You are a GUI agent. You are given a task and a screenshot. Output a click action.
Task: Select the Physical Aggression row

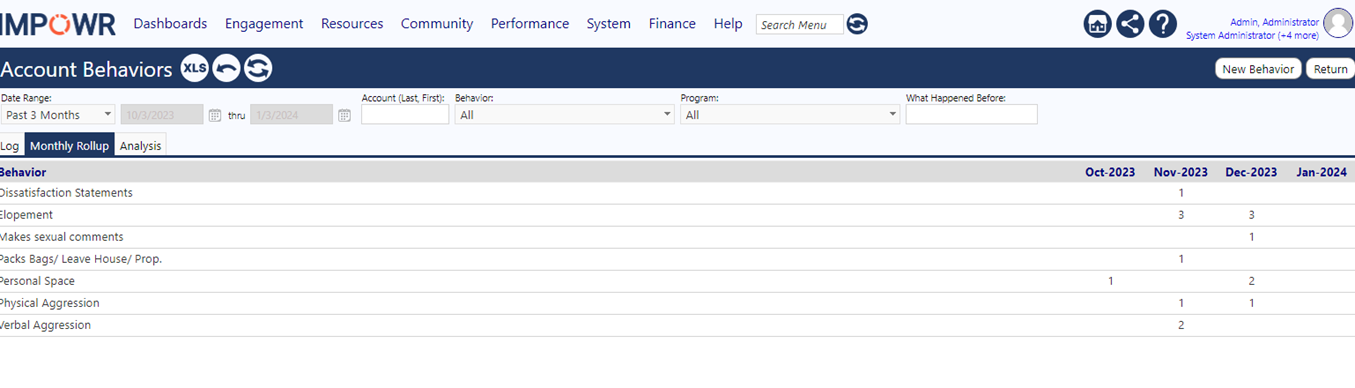(x=677, y=303)
